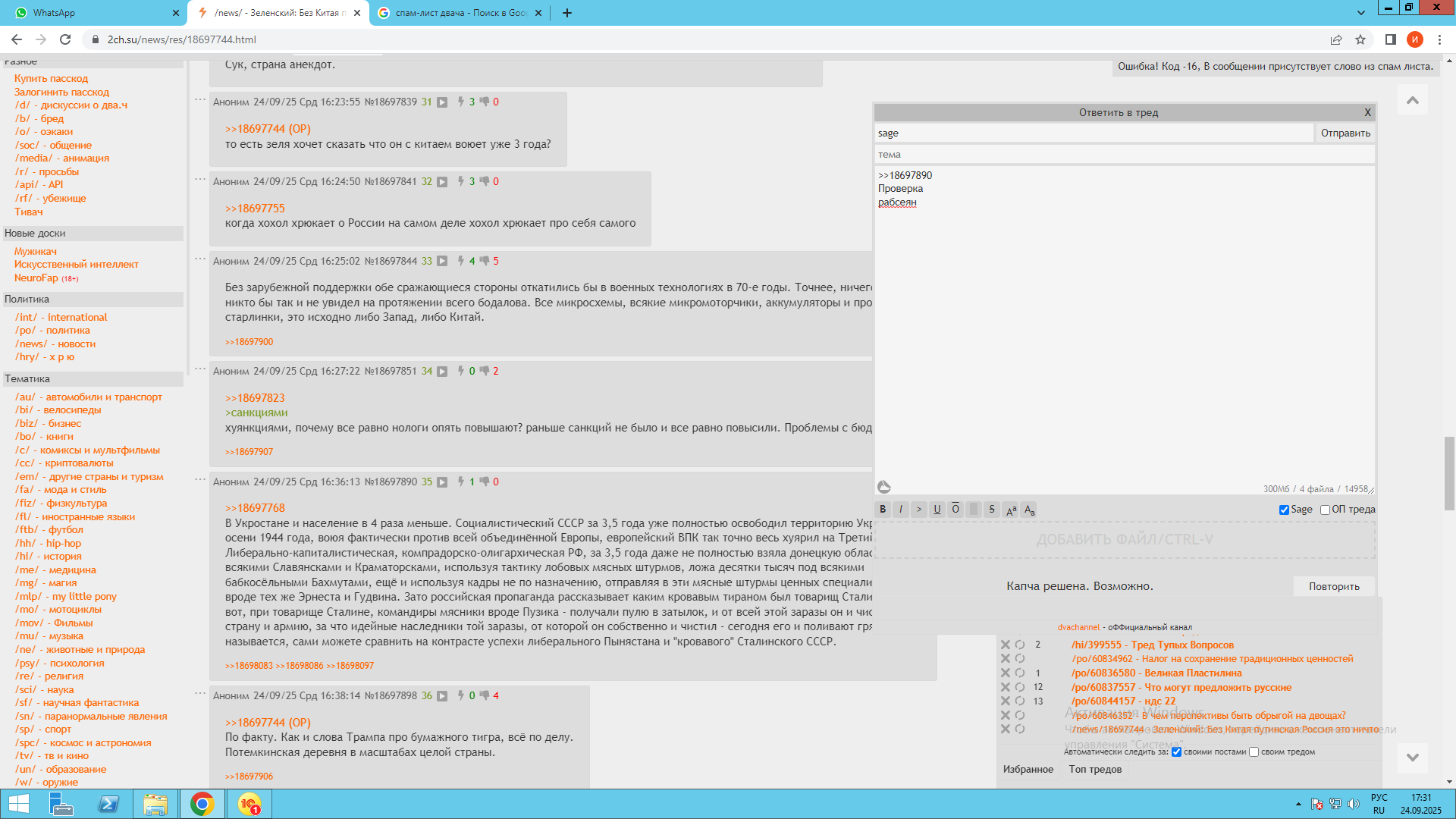Click the strikethrough formatting button
The height and width of the screenshot is (819, 1456).
point(992,510)
